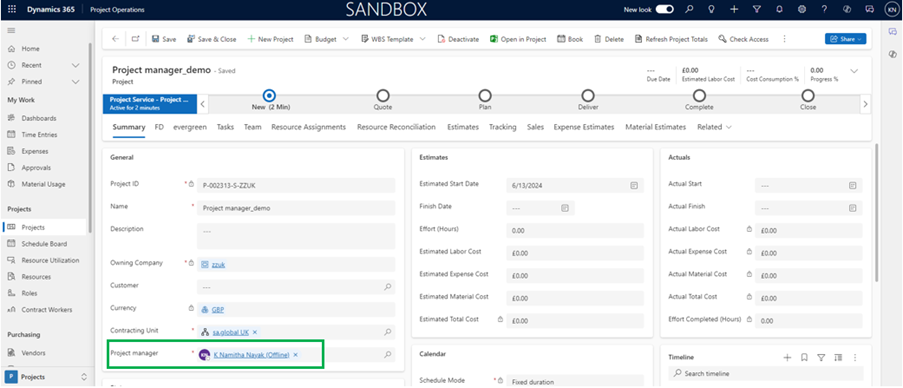Open the Dynamics 365 app launcher waffle
The image size is (903, 388).
[x=13, y=9]
